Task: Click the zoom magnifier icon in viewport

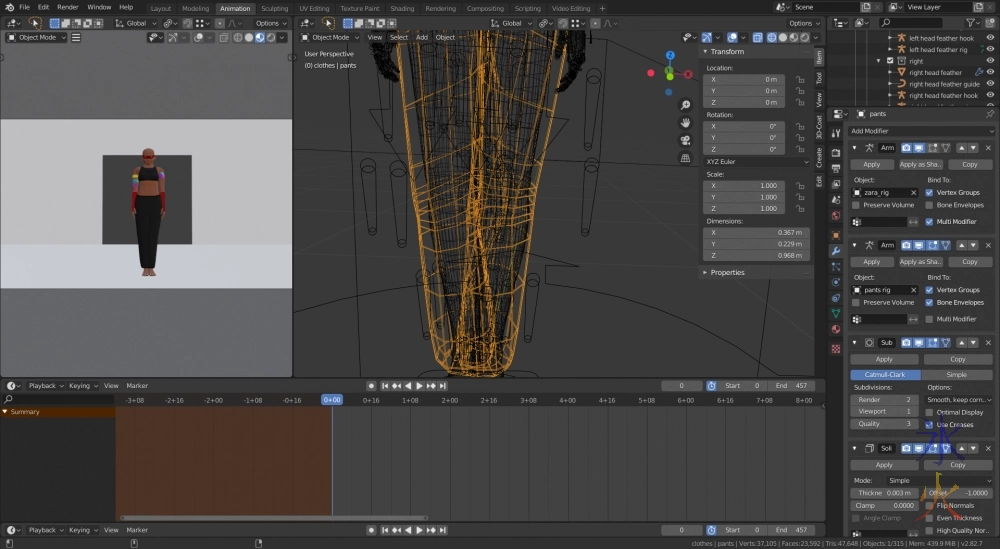Action: tap(685, 105)
